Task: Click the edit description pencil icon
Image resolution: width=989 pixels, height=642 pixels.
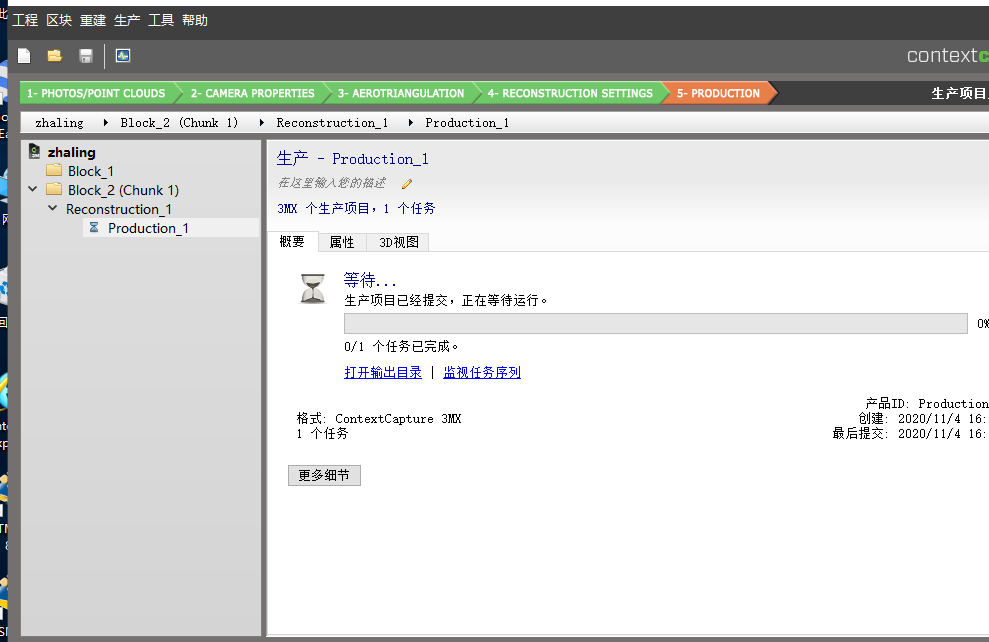Action: point(407,184)
